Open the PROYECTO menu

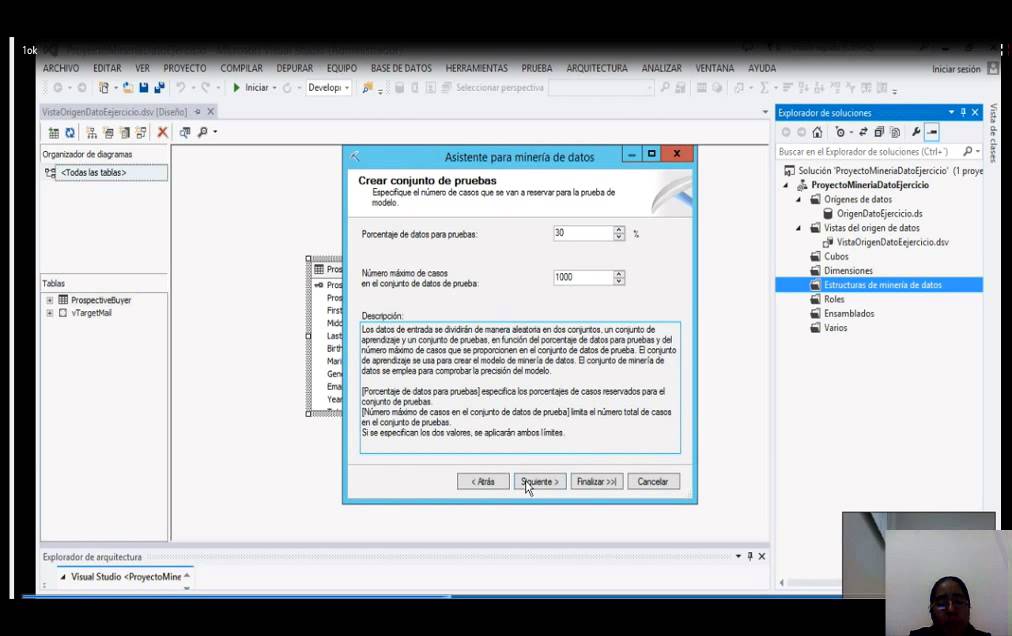[x=185, y=68]
